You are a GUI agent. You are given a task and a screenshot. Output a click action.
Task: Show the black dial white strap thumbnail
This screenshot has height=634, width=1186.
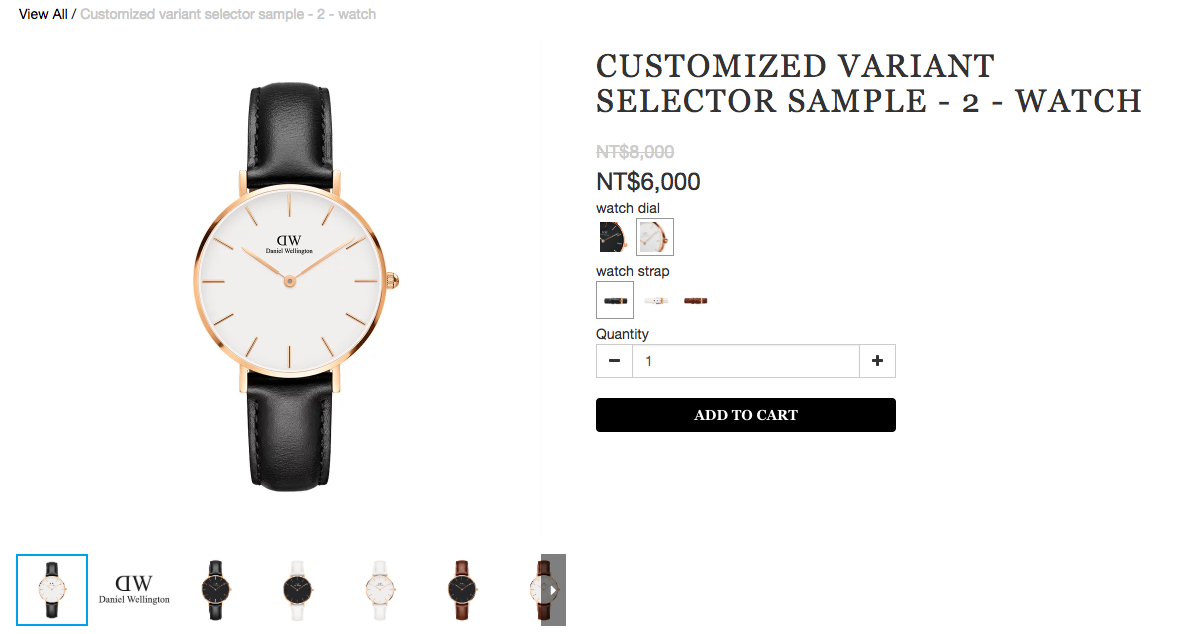tap(298, 590)
